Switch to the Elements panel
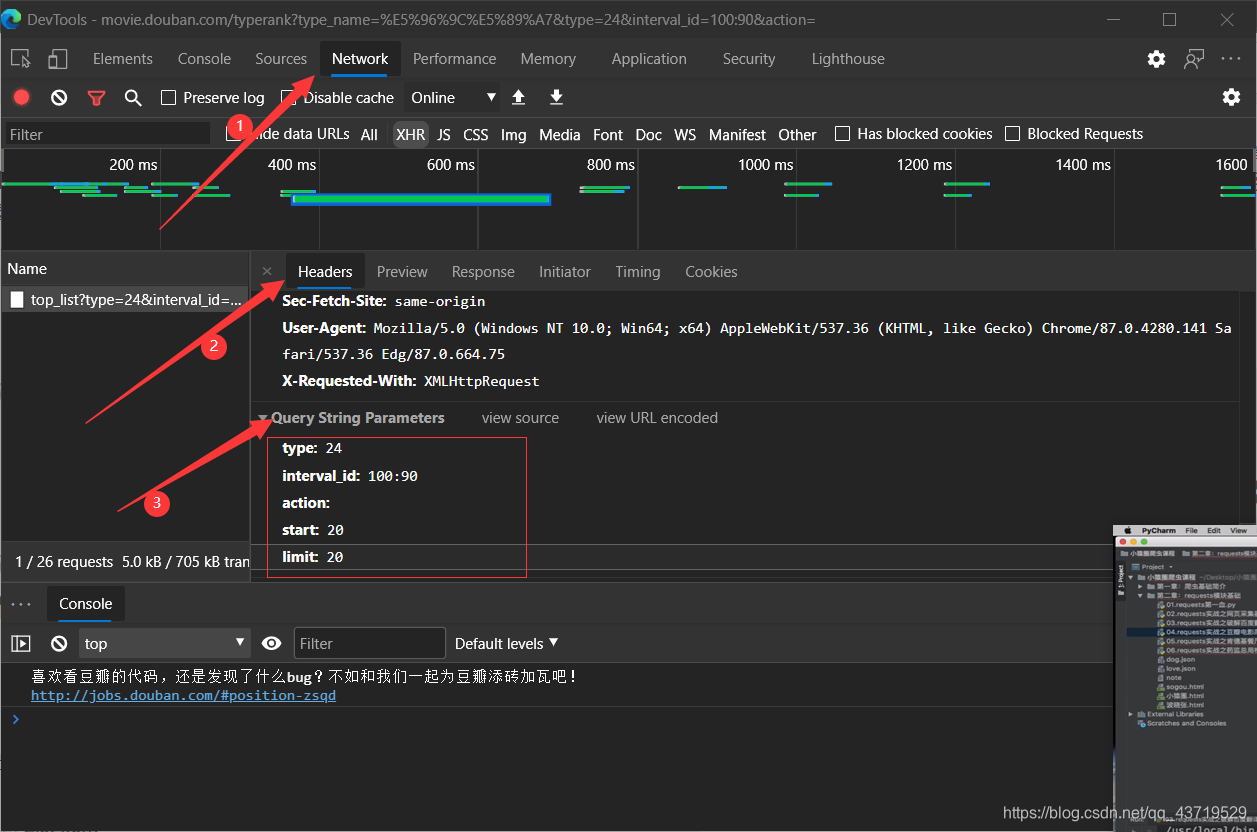The width and height of the screenshot is (1257, 832). pos(123,59)
